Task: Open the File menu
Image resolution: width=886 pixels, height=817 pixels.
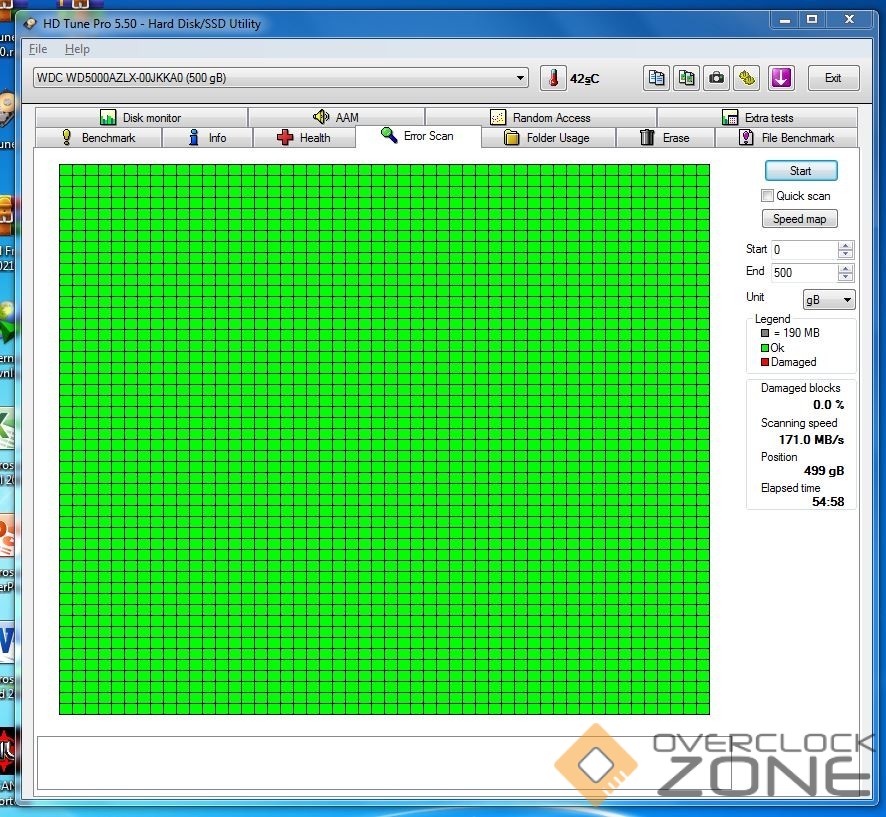Action: pos(38,49)
